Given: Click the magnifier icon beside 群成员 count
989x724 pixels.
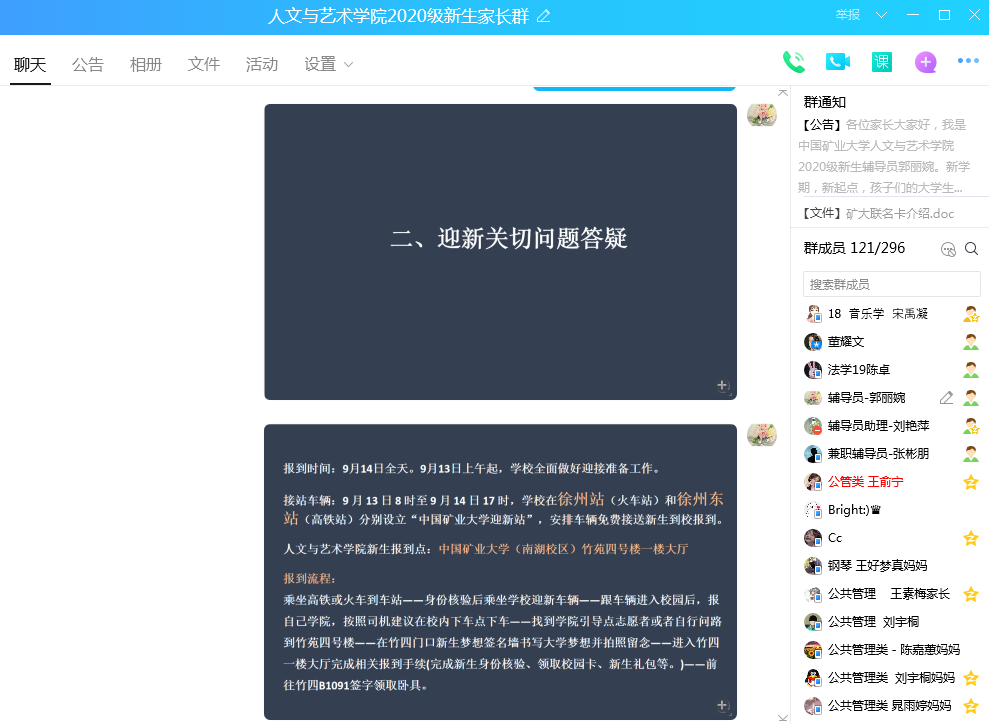Looking at the screenshot, I should click(x=971, y=249).
